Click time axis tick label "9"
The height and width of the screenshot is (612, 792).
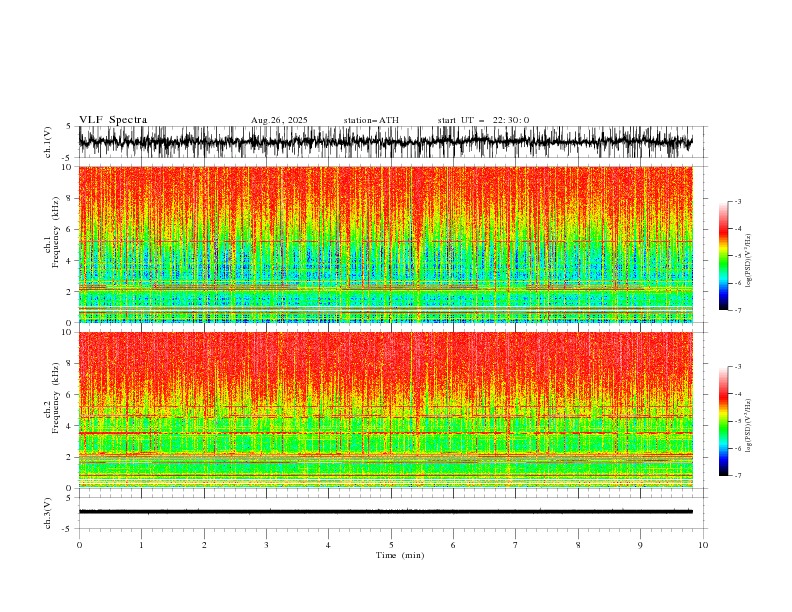point(640,545)
